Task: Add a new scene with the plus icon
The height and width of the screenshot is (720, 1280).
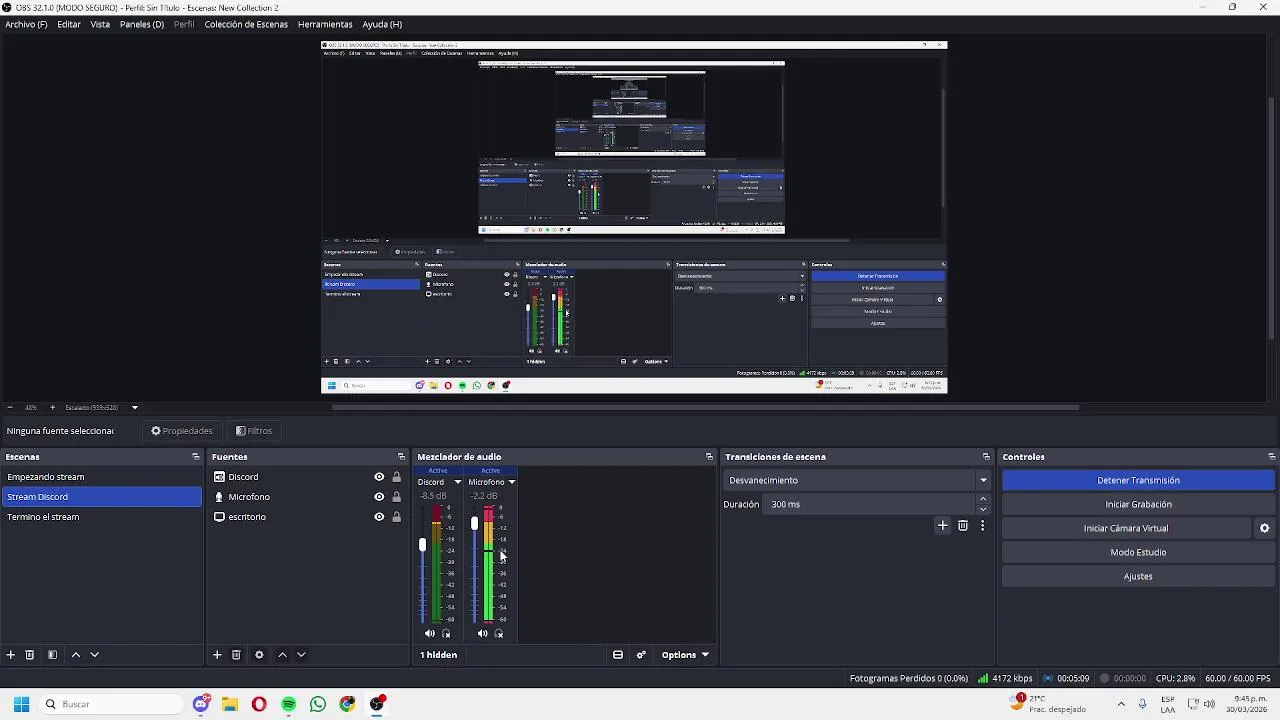Action: pyautogui.click(x=11, y=655)
